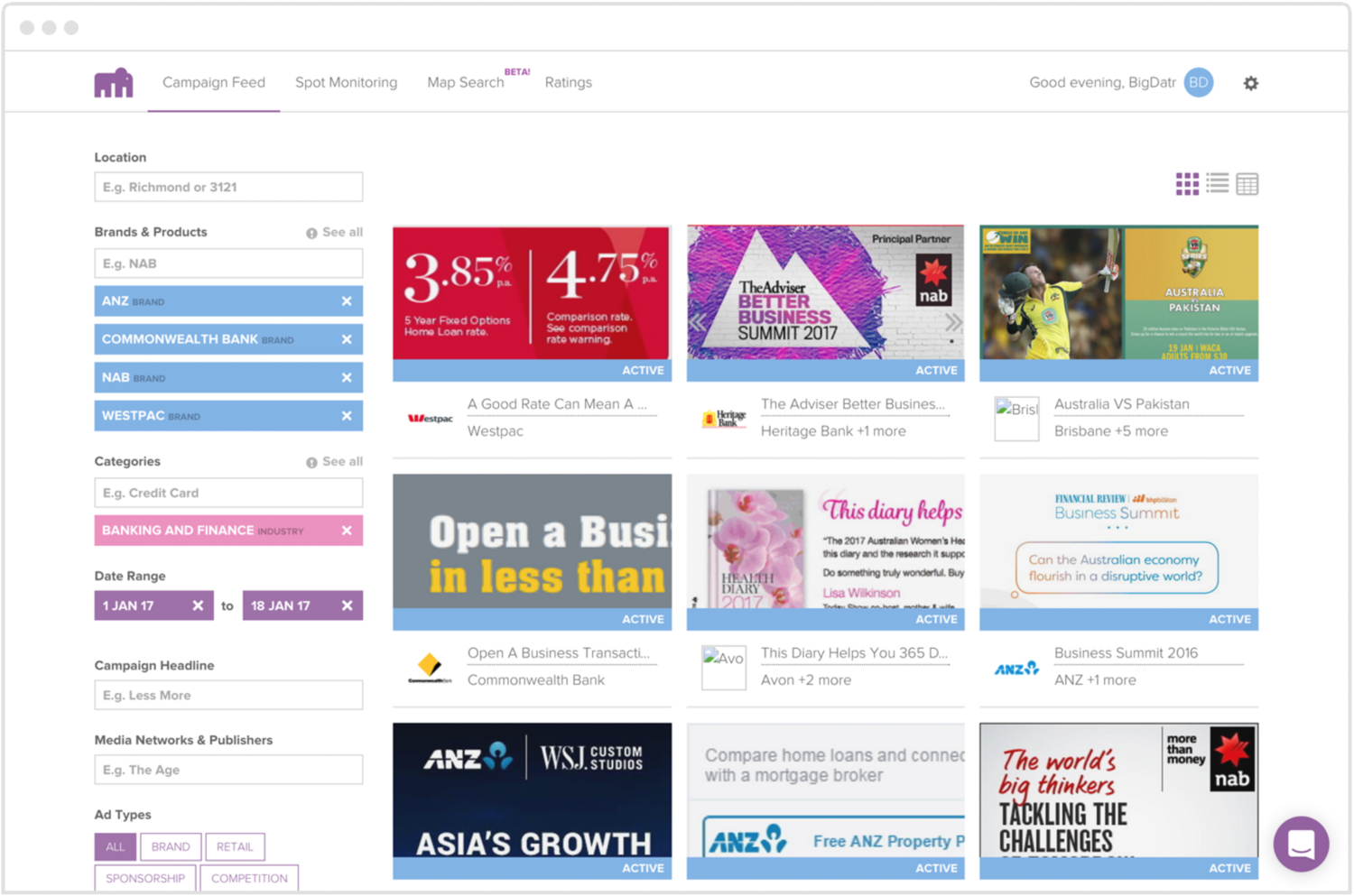Remove the NAB brand filter
The width and height of the screenshot is (1354, 896).
tap(347, 377)
